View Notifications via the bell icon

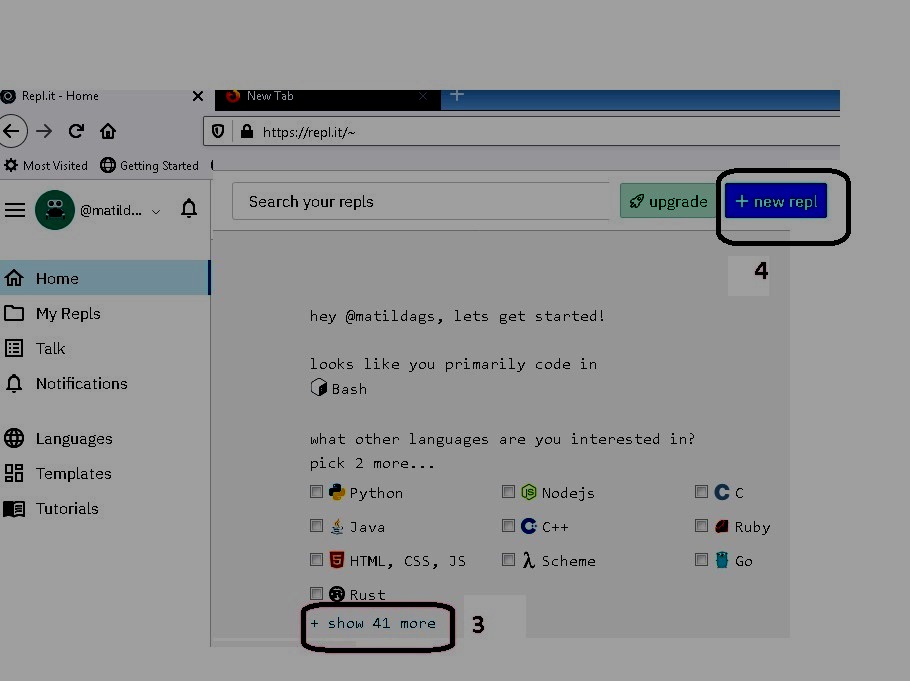tap(81, 383)
